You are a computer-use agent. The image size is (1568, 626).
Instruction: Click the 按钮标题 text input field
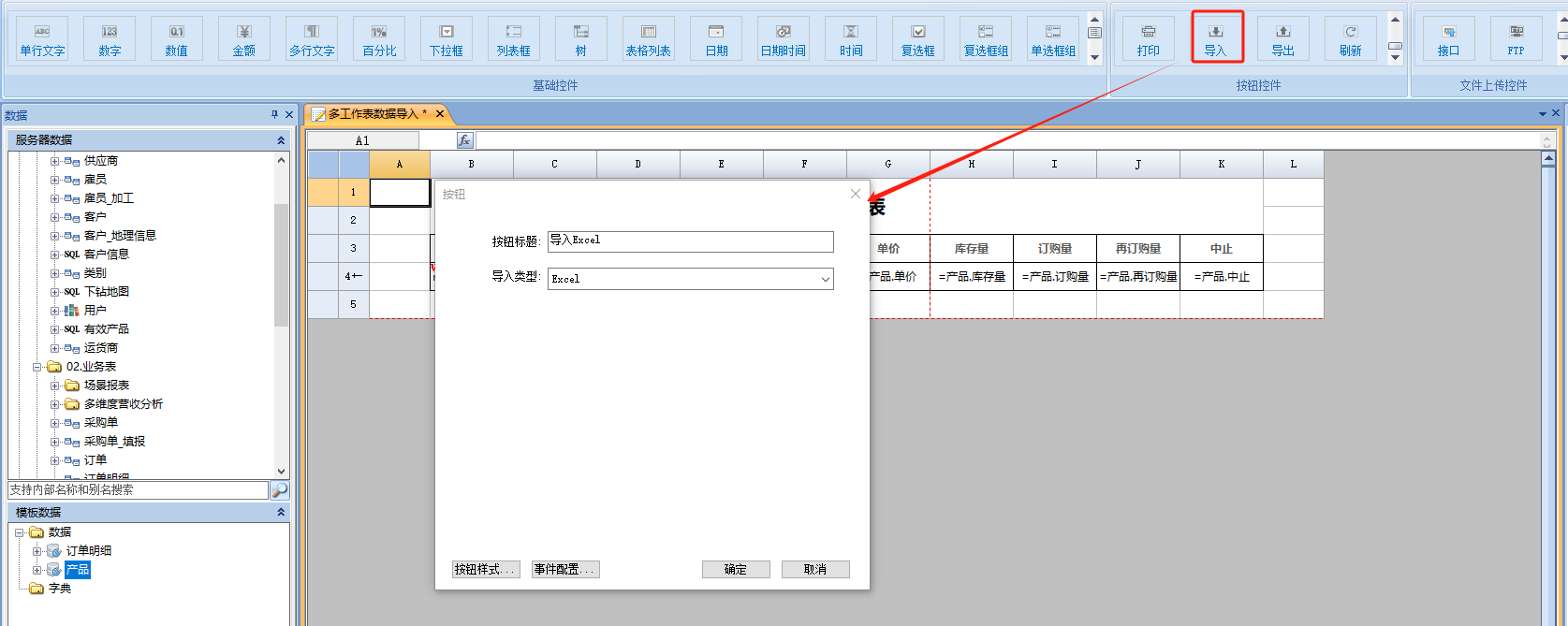(690, 241)
